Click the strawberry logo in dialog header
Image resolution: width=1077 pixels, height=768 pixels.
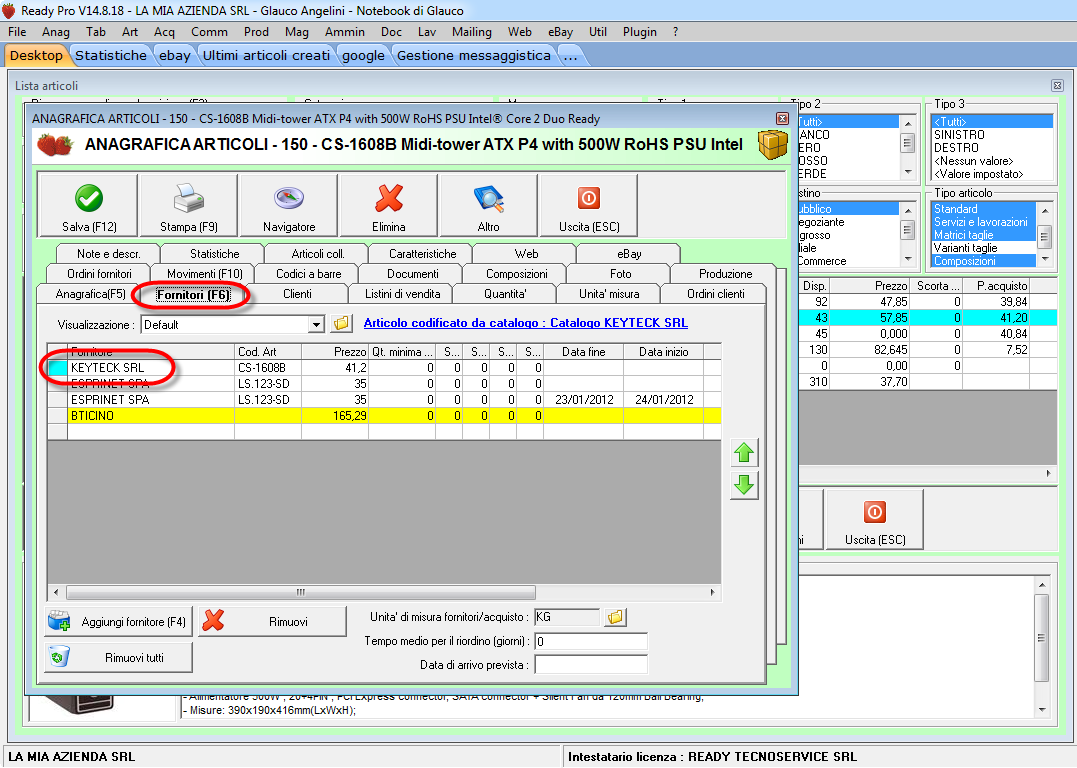click(x=55, y=145)
